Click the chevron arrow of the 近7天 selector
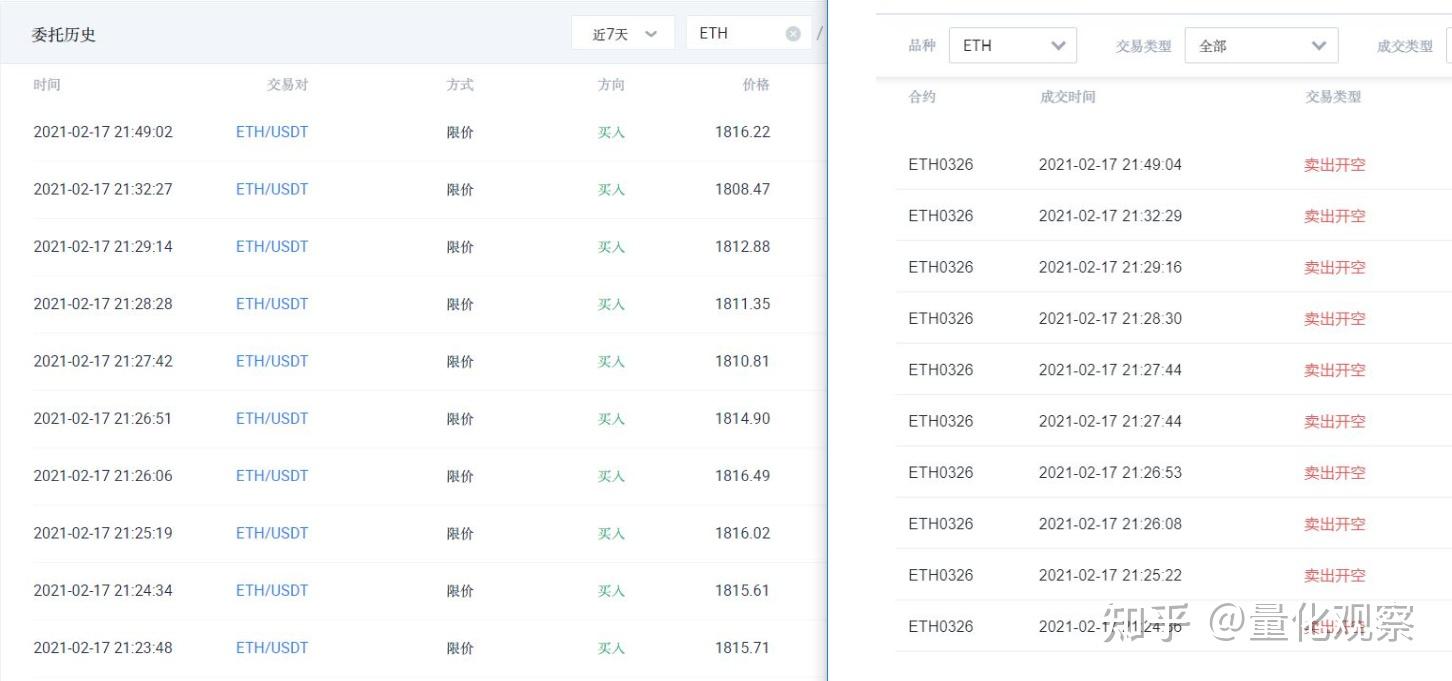Viewport: 1452px width, 681px height. coord(652,34)
